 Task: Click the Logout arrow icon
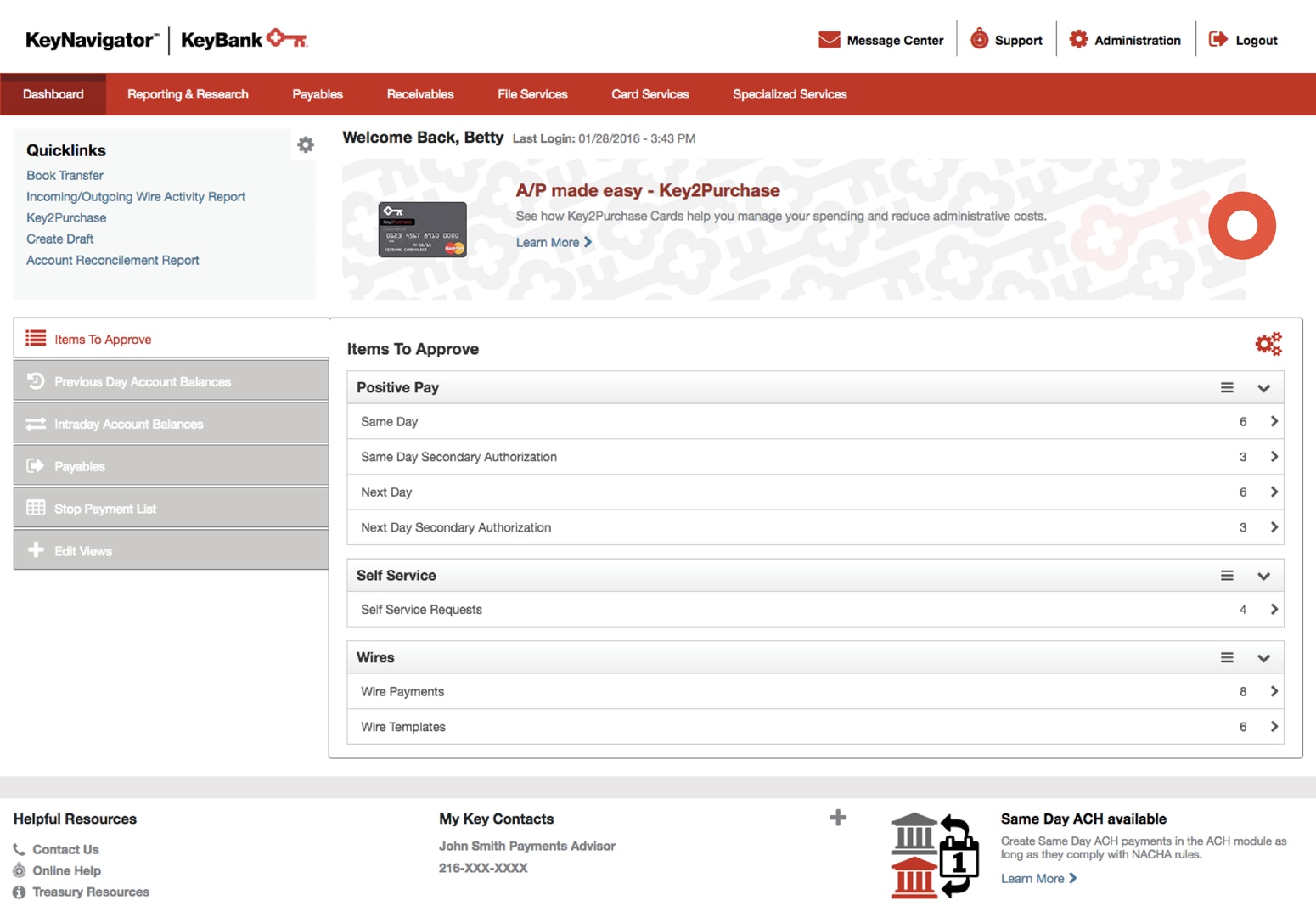pos(1218,39)
